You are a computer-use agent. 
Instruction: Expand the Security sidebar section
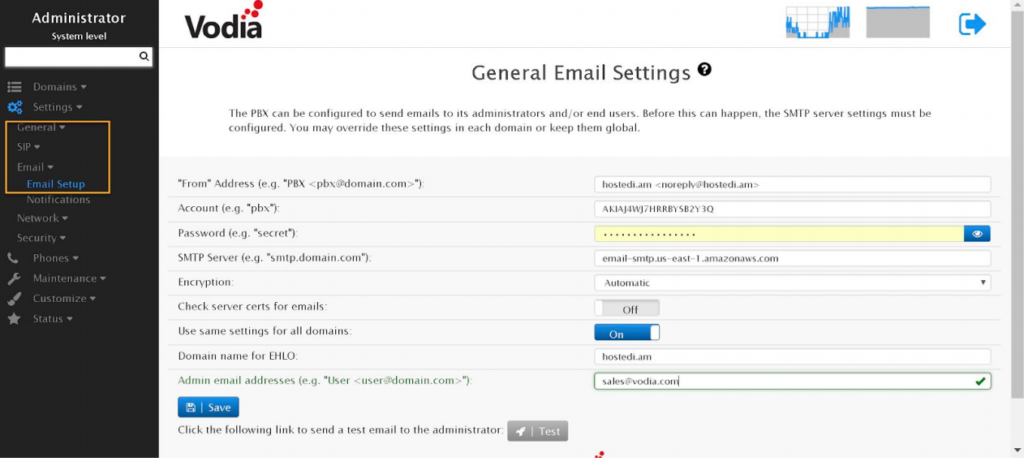coord(41,238)
